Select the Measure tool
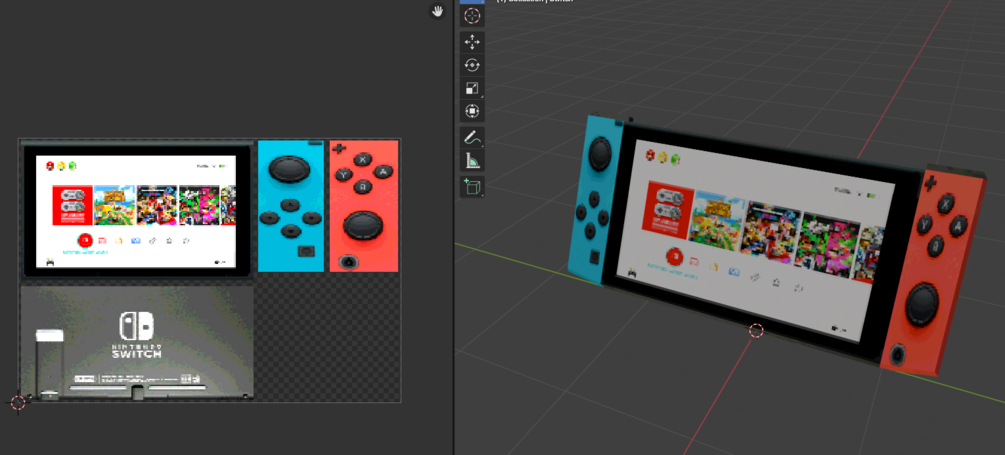The image size is (1005, 455). point(472,160)
